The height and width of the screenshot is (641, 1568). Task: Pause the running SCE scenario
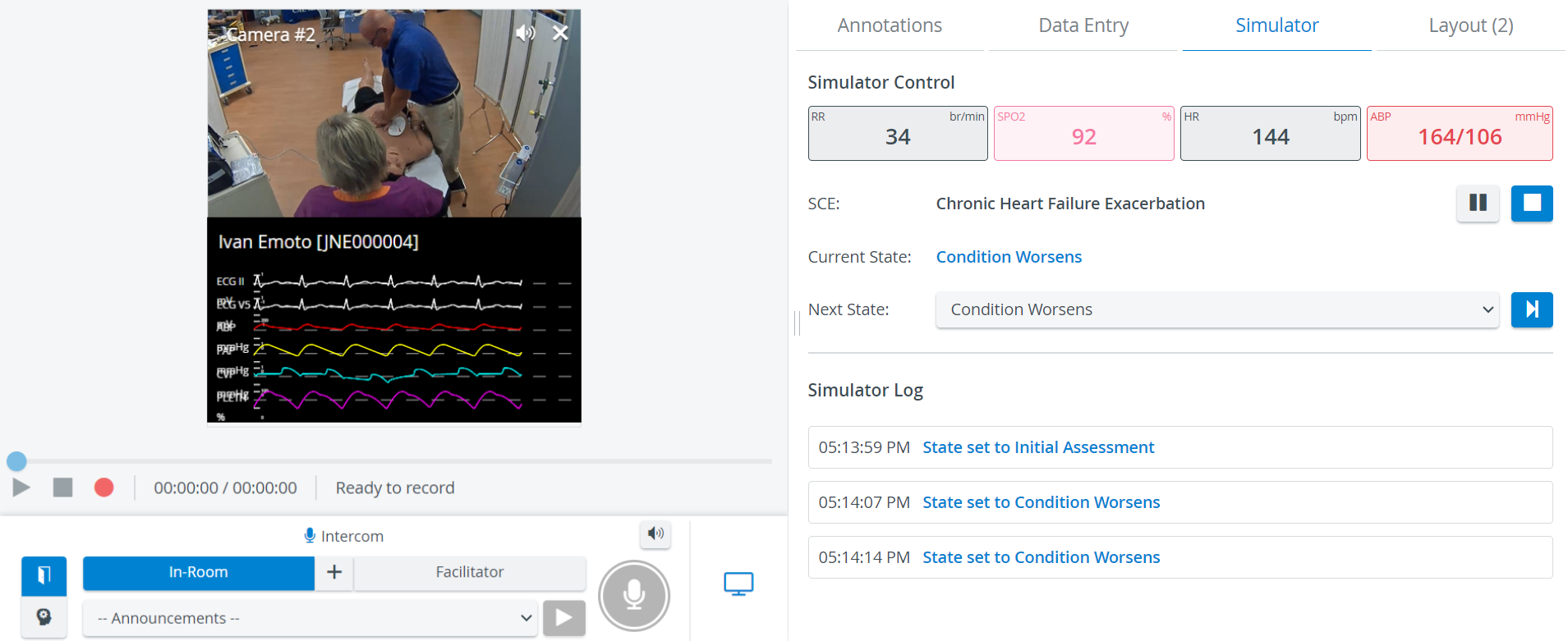tap(1478, 203)
